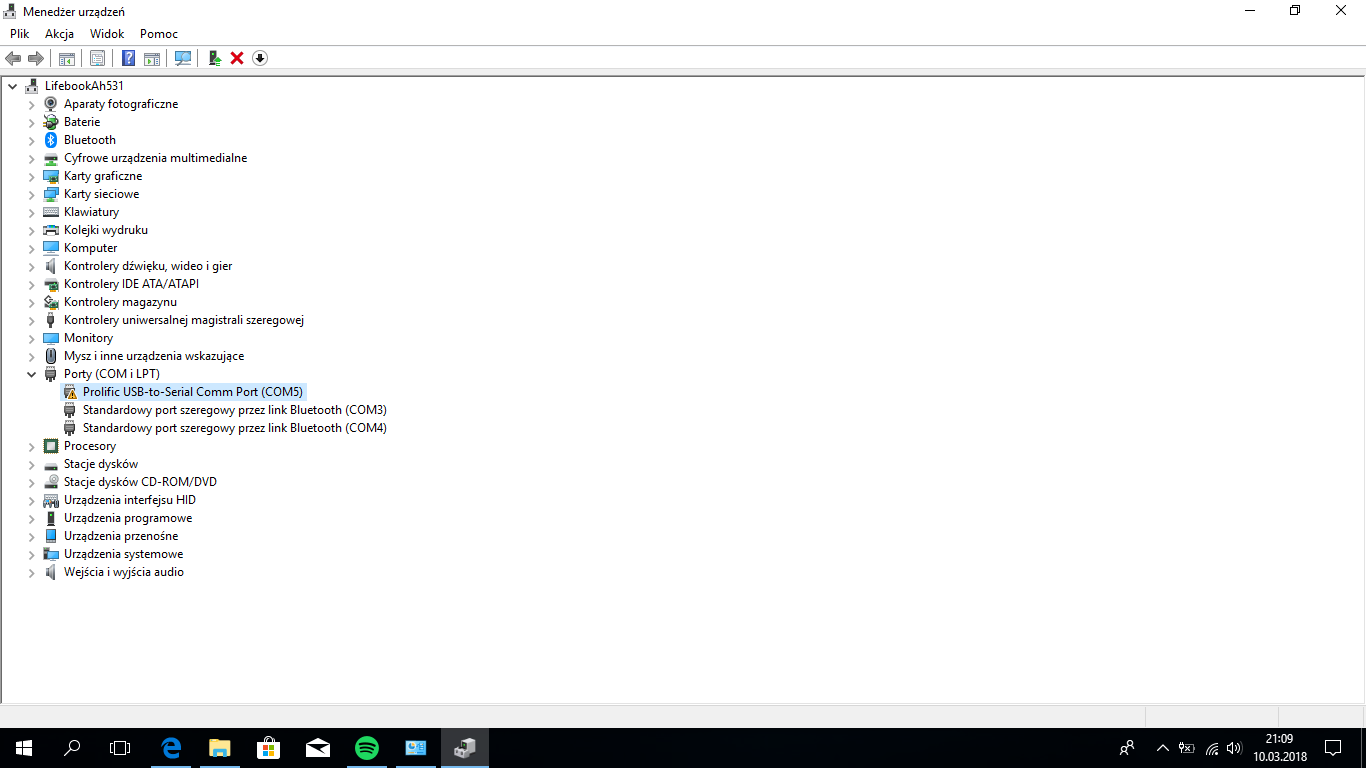Click the Klawiatury keyboard icon
The width and height of the screenshot is (1366, 768).
pos(51,212)
